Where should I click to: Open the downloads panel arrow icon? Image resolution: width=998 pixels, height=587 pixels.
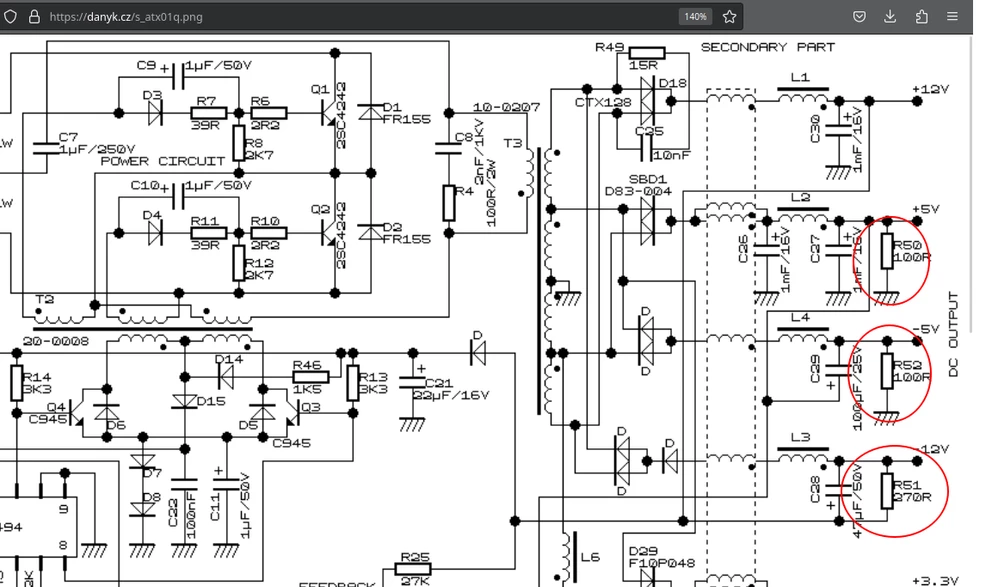pos(890,17)
